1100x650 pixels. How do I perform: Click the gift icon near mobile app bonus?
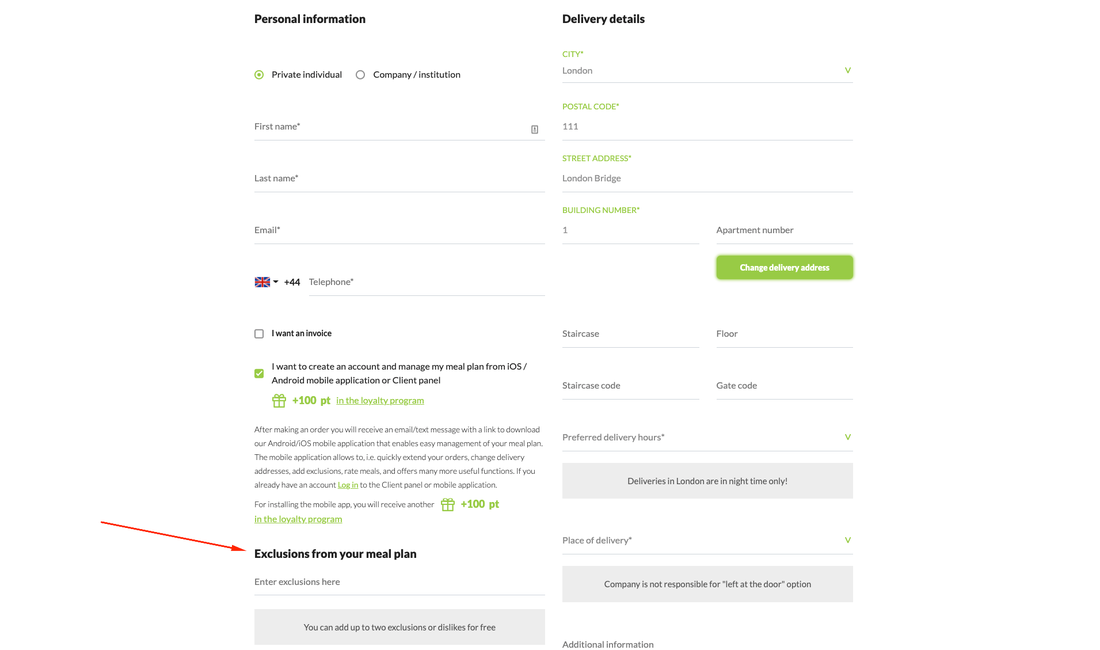click(448, 505)
